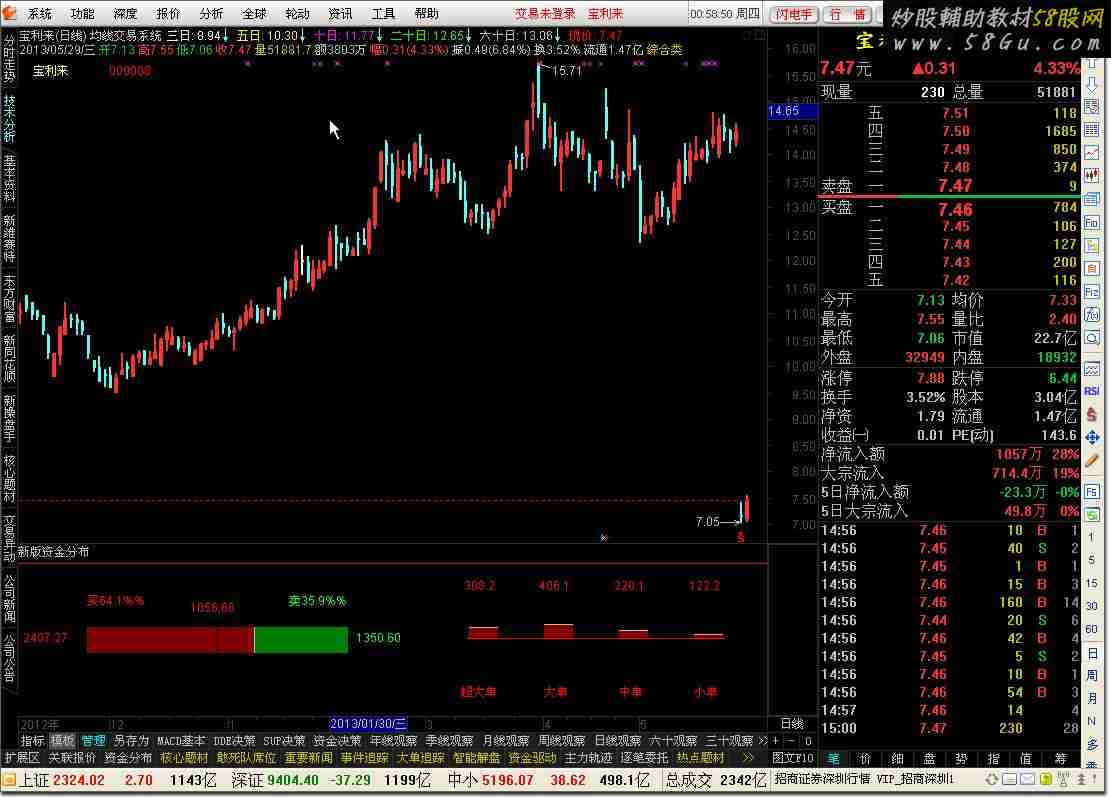The height and width of the screenshot is (799, 1111).
Task: Open the 技术分析 left sidebar tab
Action: [9, 118]
